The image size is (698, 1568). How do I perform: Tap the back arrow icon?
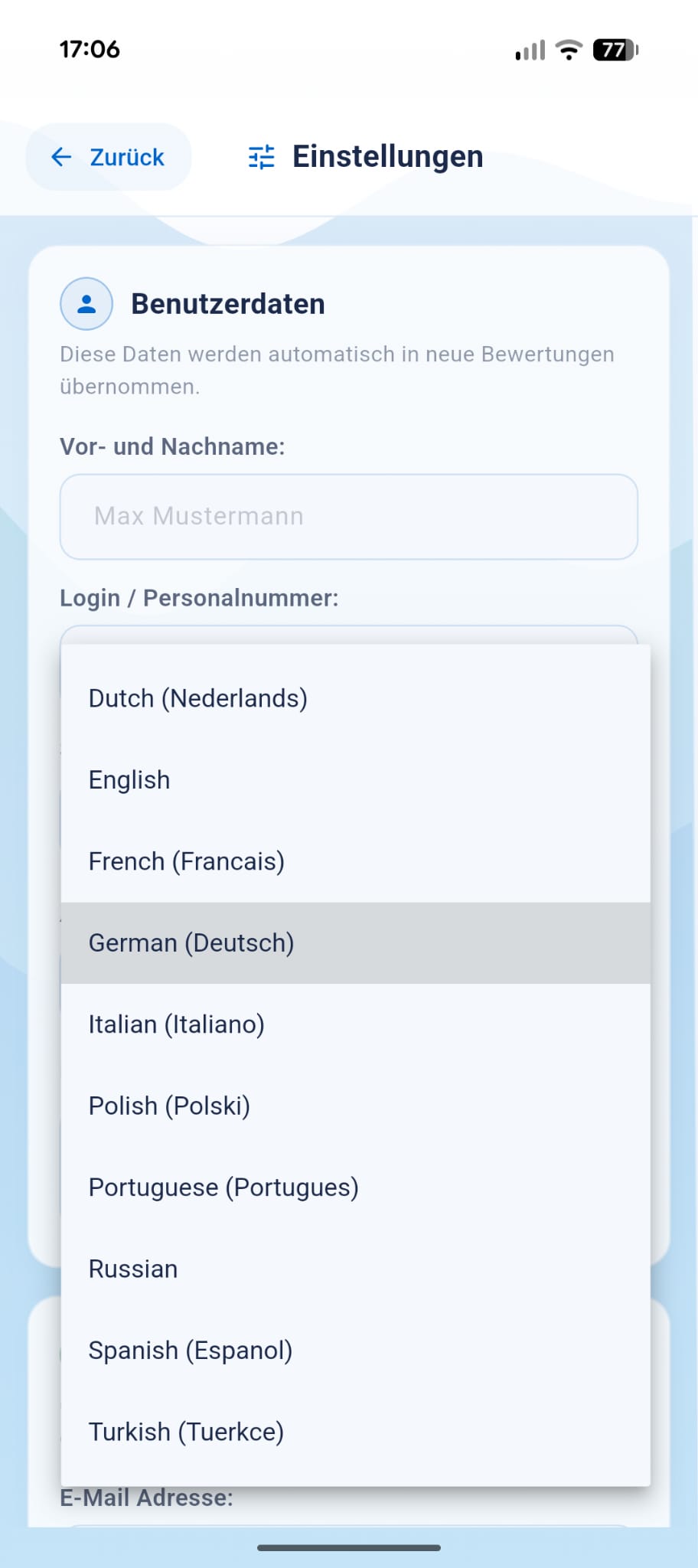tap(61, 157)
